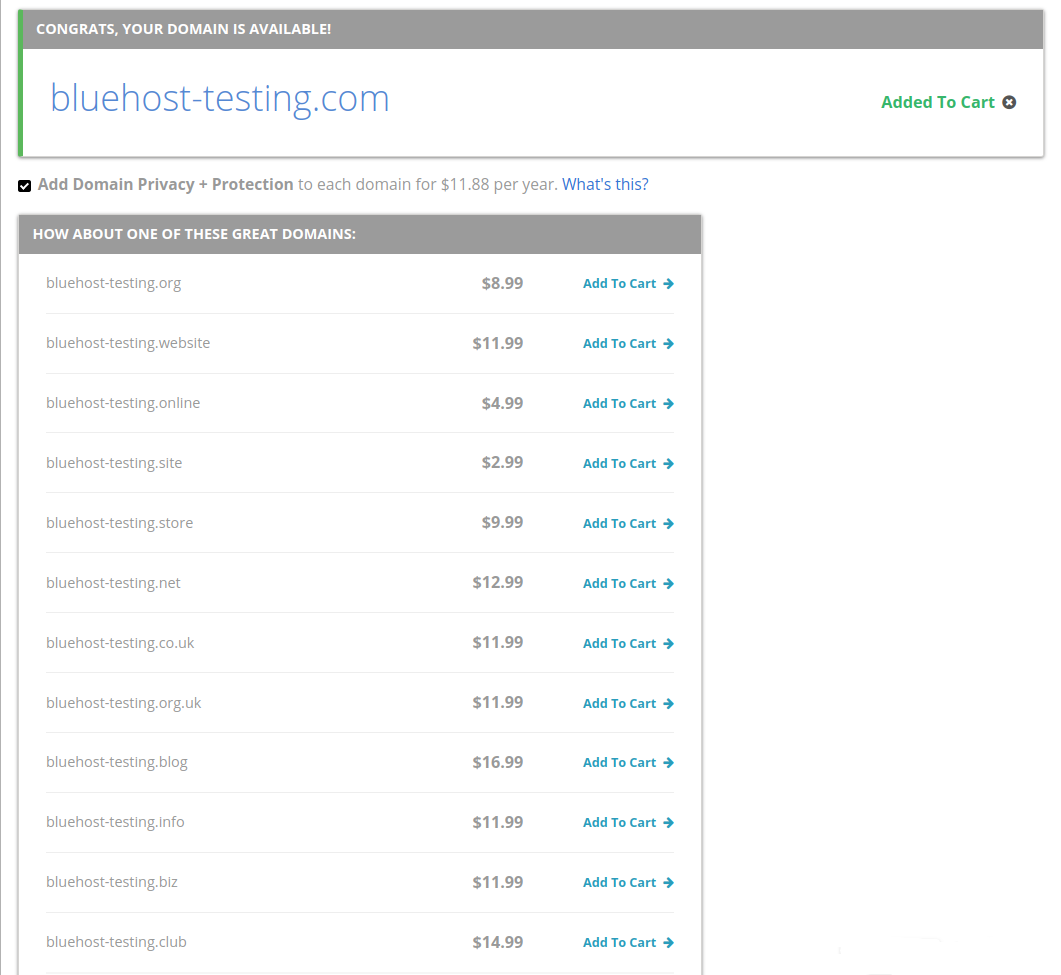Image resolution: width=1061 pixels, height=975 pixels.
Task: Click the $2.99 price for .site
Action: [x=502, y=463]
